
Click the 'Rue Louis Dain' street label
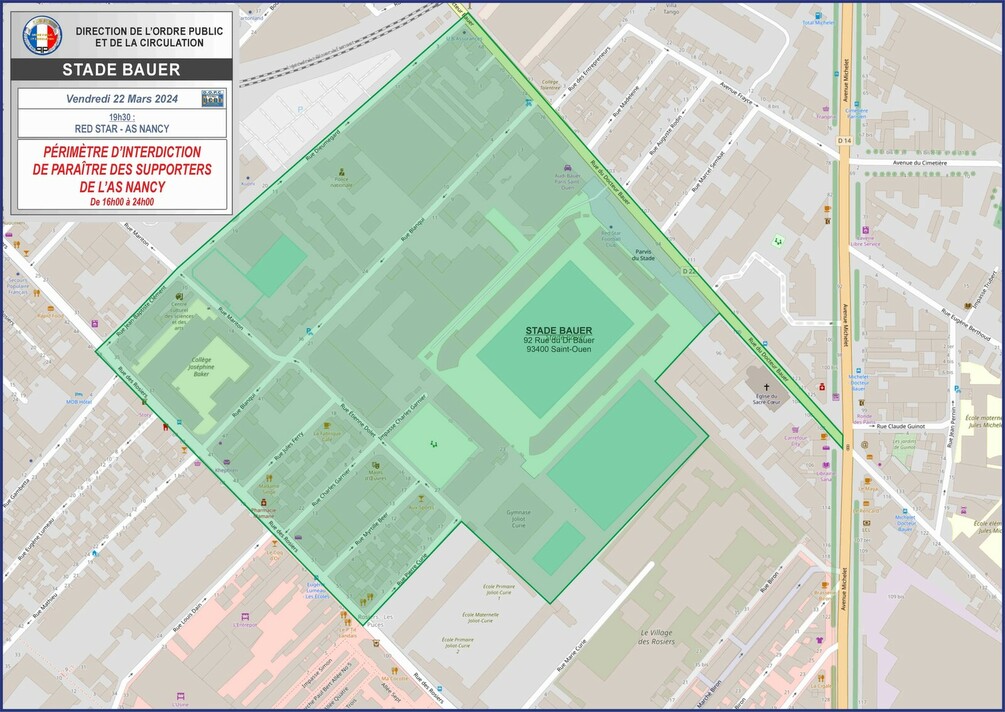(x=187, y=617)
